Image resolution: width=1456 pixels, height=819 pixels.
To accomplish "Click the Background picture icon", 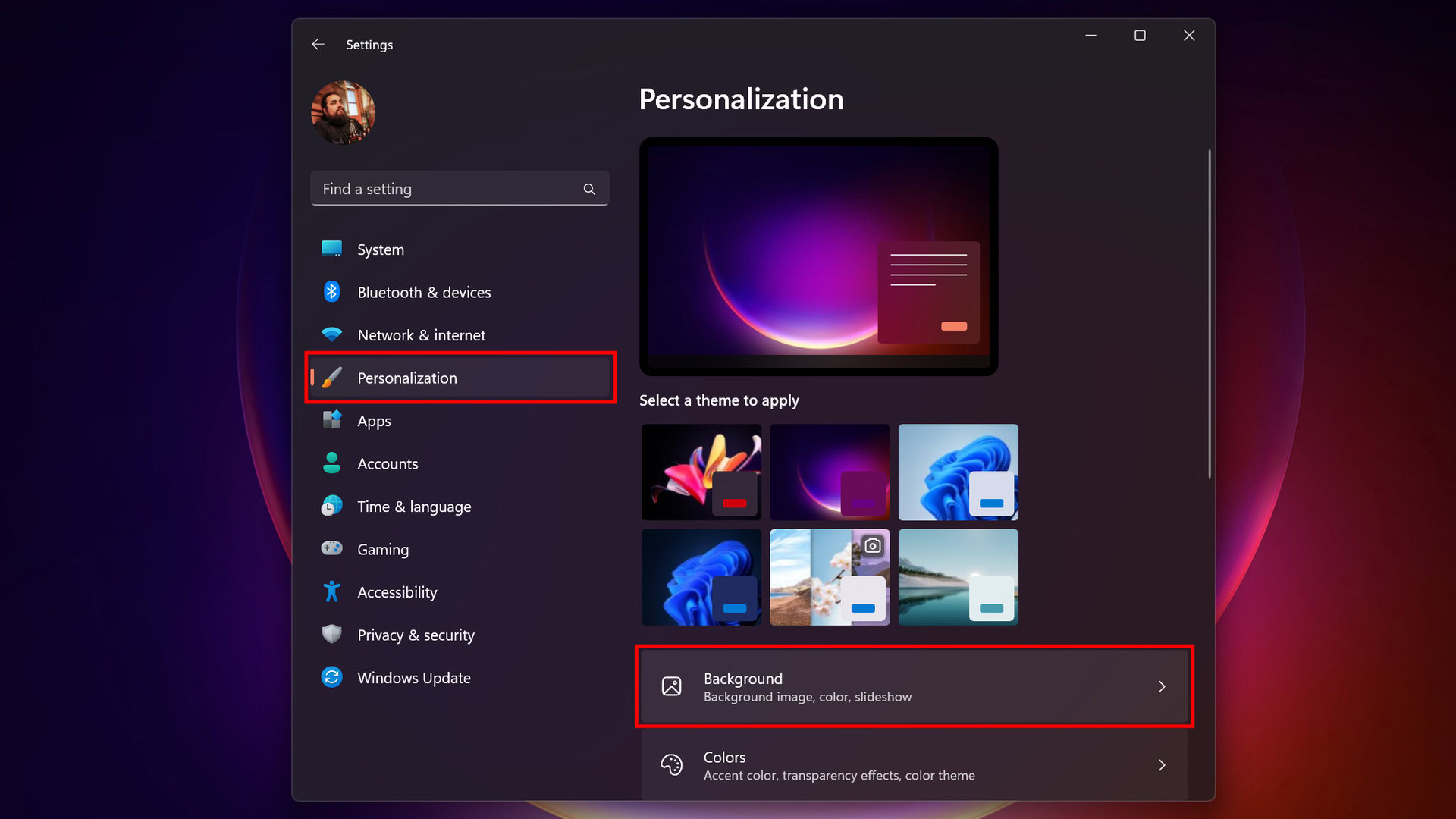I will (671, 686).
